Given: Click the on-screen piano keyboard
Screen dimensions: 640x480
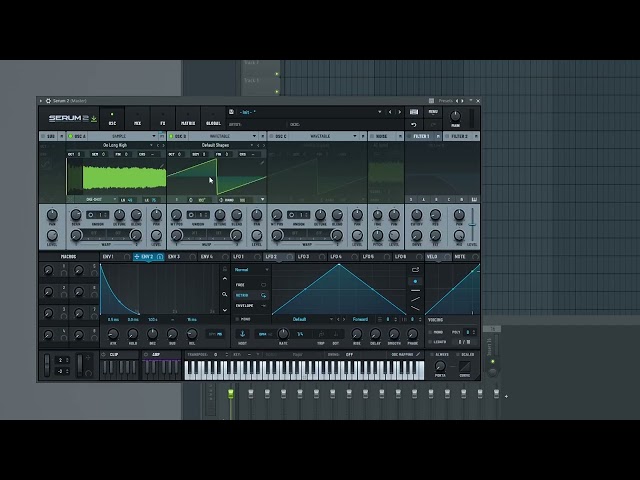Looking at the screenshot, I should point(304,370).
